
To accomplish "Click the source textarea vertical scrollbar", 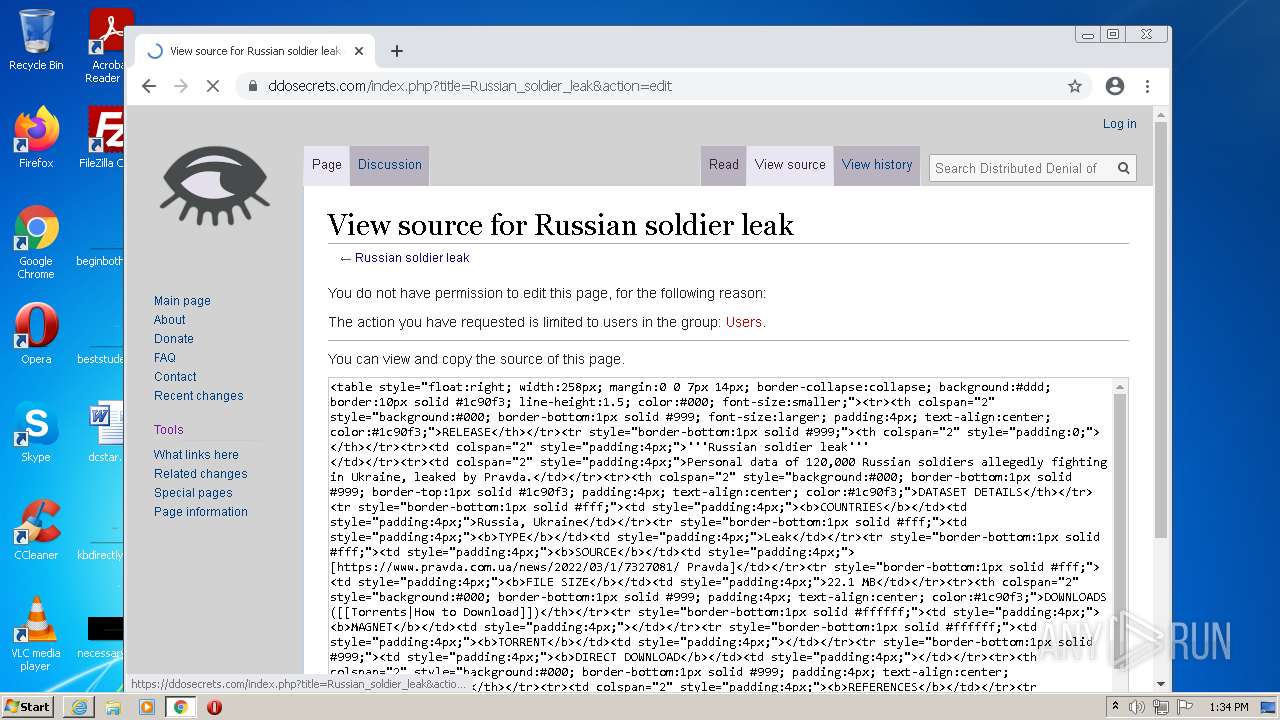I will coord(1120,535).
